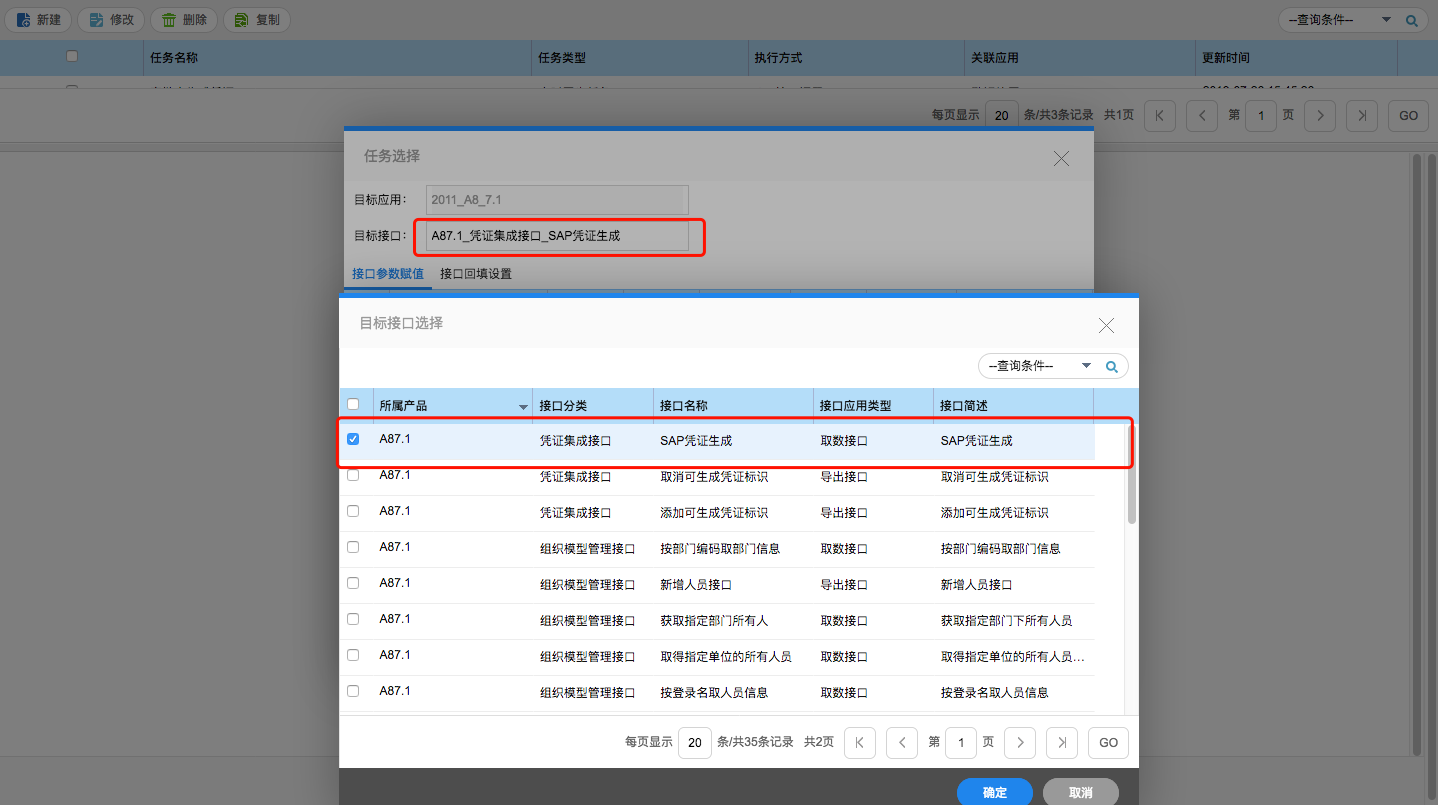Close the 目标接口选择 dialog

coord(1106,325)
